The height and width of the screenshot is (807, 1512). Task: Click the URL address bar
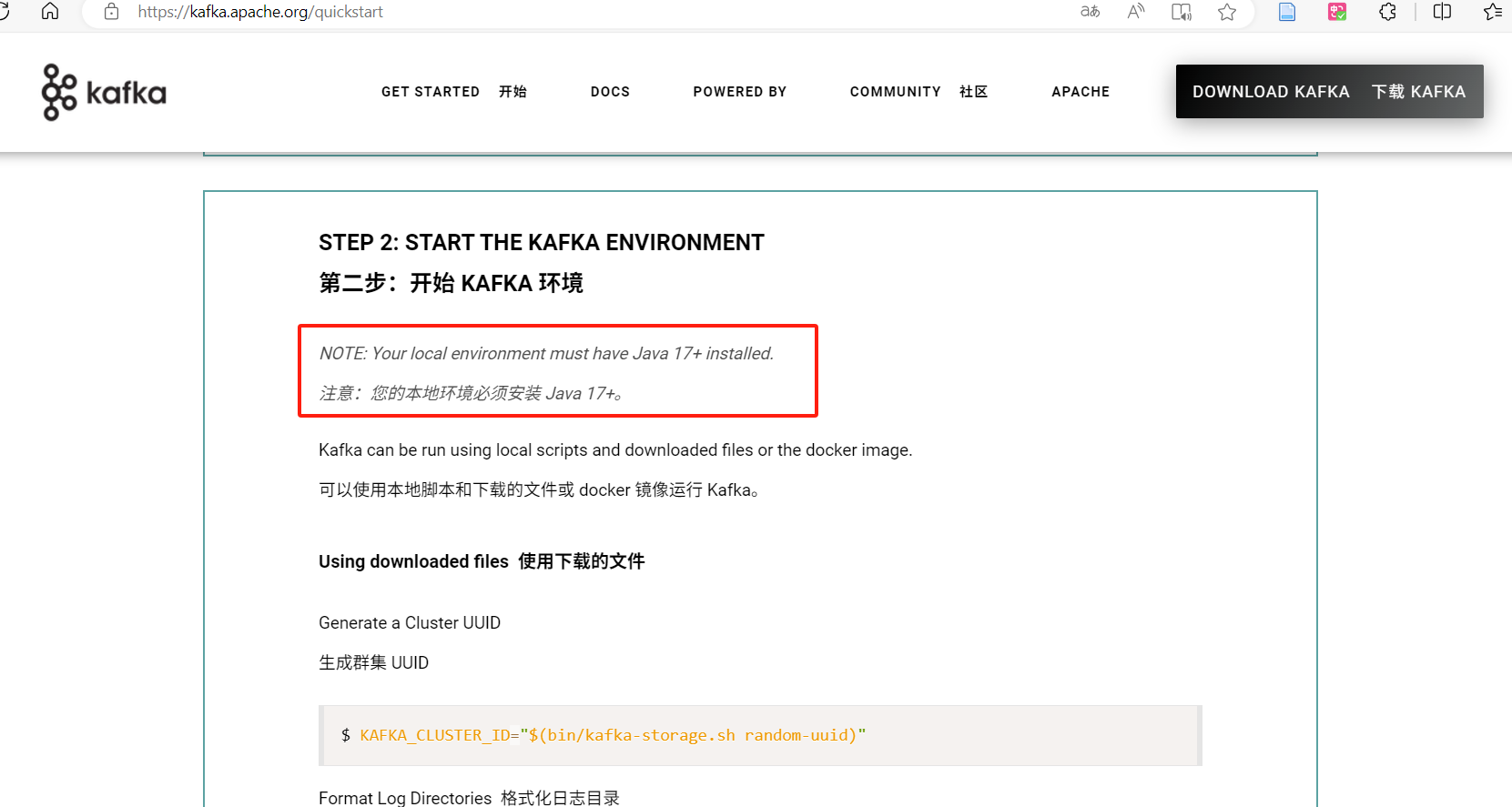tap(546, 12)
